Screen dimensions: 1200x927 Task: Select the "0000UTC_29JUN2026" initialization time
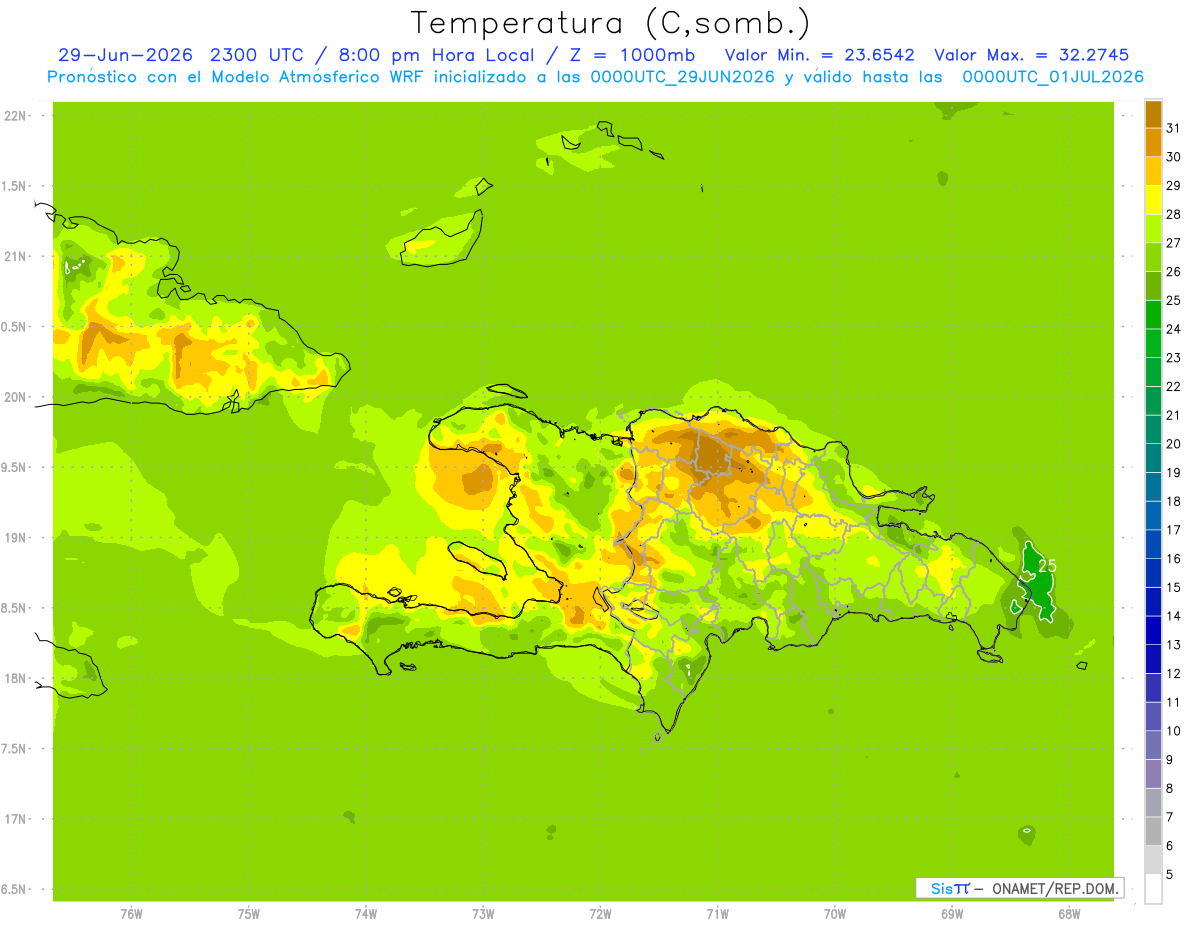point(683,77)
